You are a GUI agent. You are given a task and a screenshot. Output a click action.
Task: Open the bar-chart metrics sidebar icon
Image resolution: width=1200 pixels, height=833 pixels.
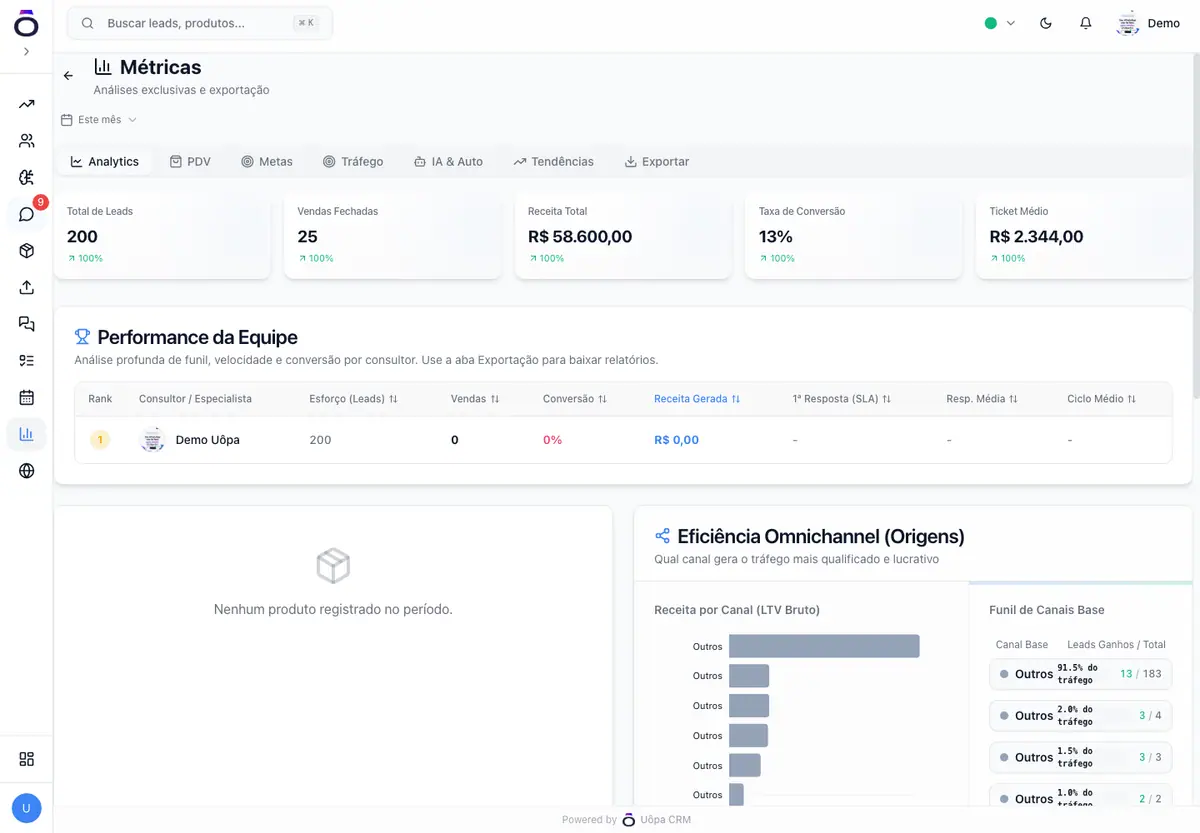[x=26, y=434]
